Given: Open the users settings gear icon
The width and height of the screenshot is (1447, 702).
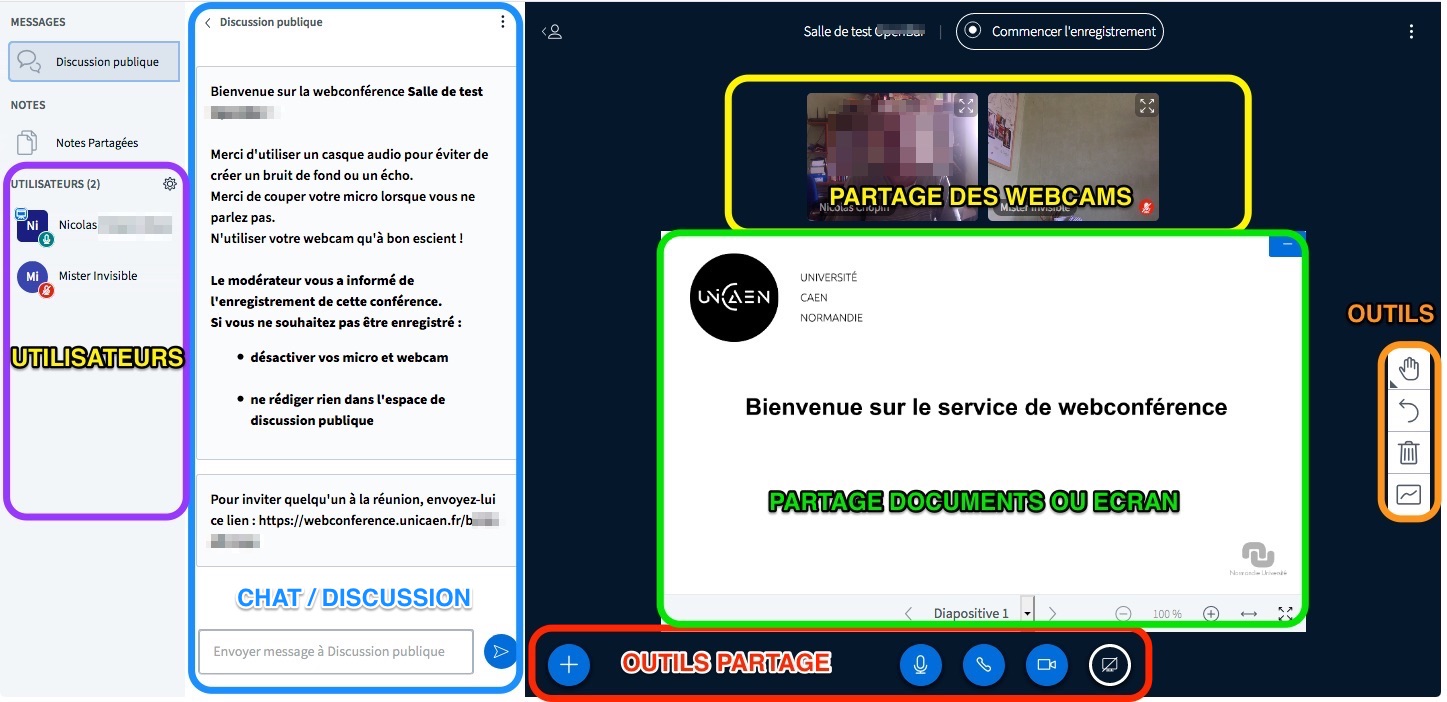Looking at the screenshot, I should point(170,184).
